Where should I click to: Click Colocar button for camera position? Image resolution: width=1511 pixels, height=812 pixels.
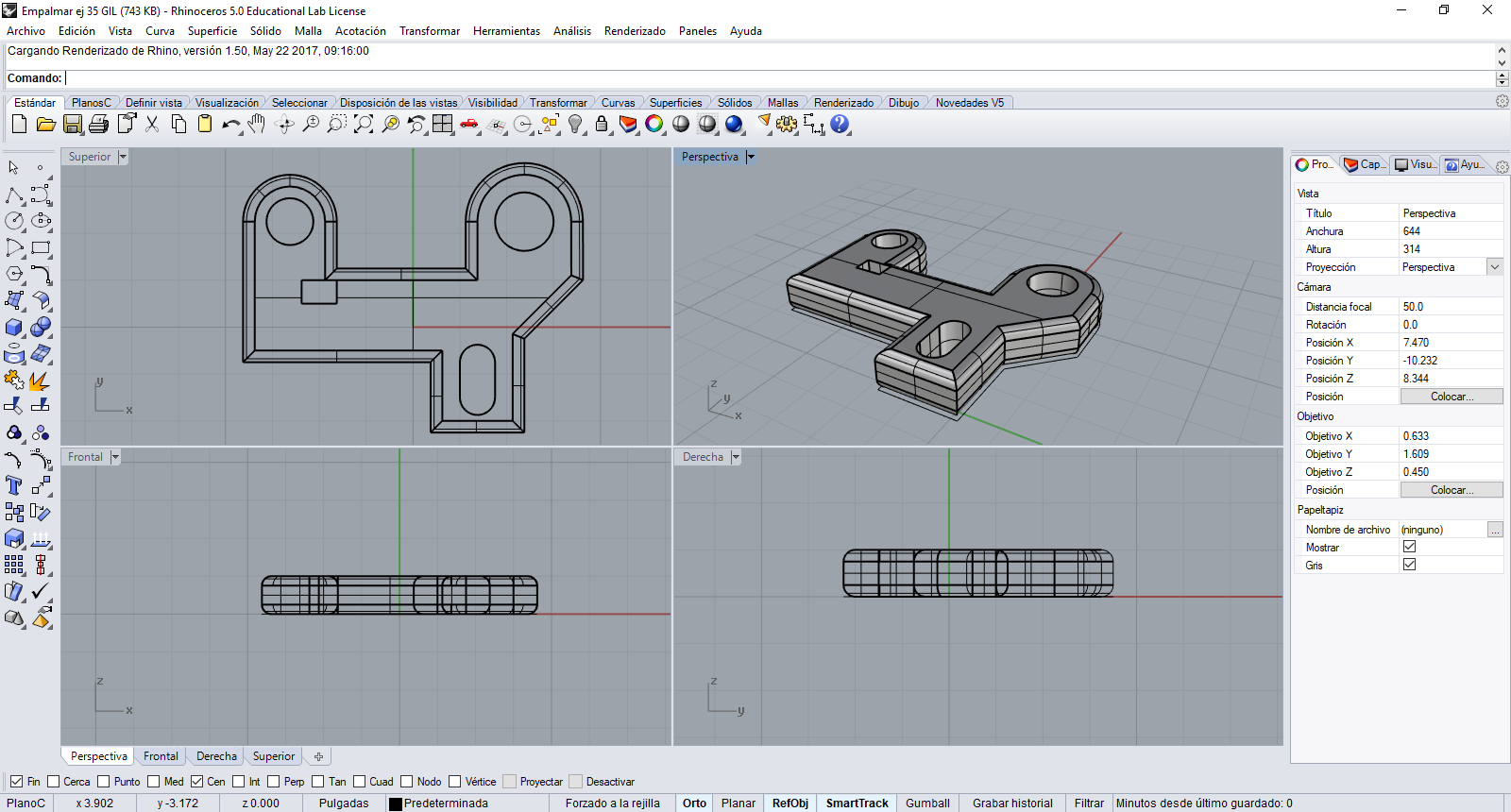tap(1451, 397)
